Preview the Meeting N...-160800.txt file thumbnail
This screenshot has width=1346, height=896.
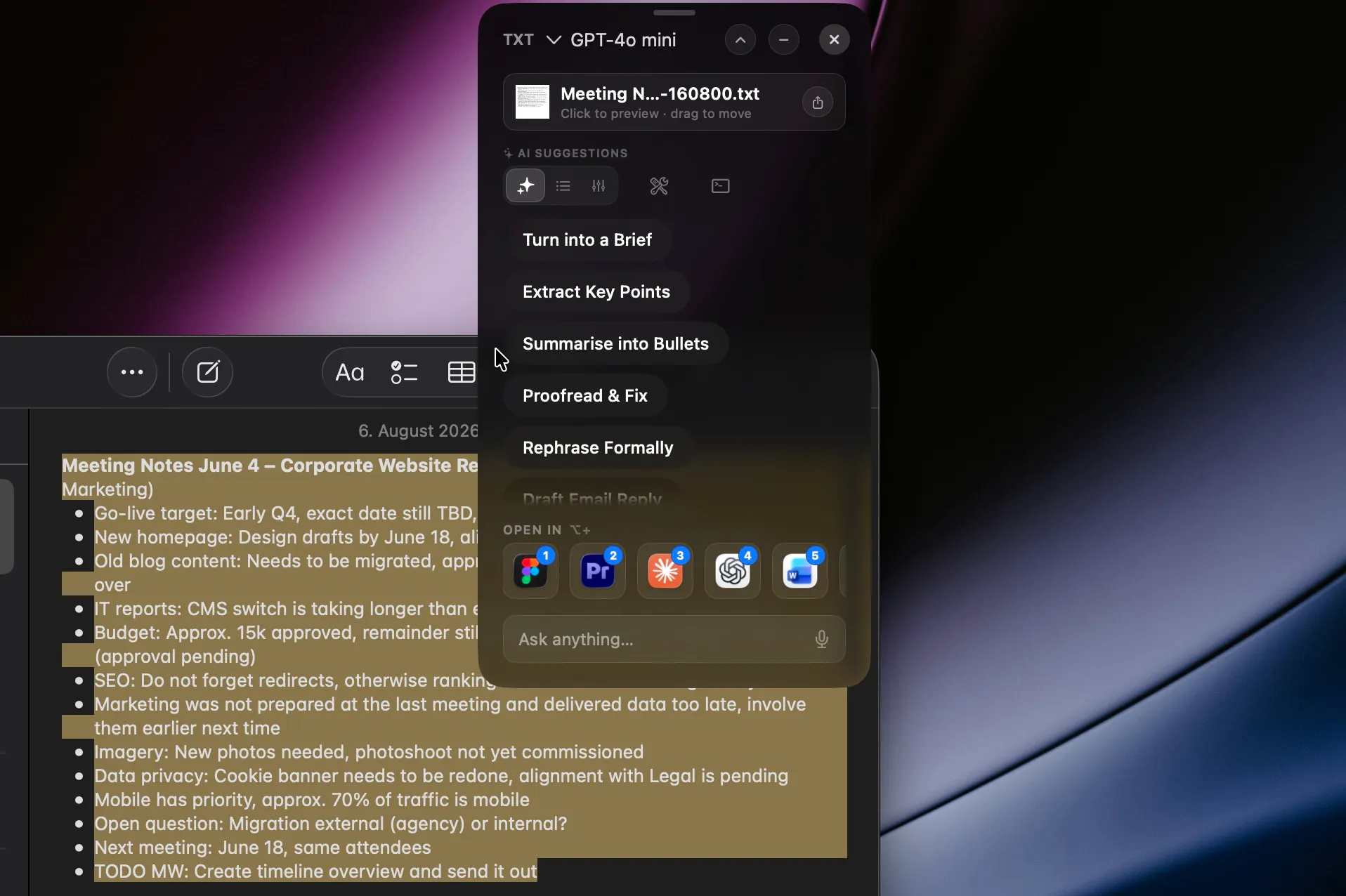click(532, 103)
